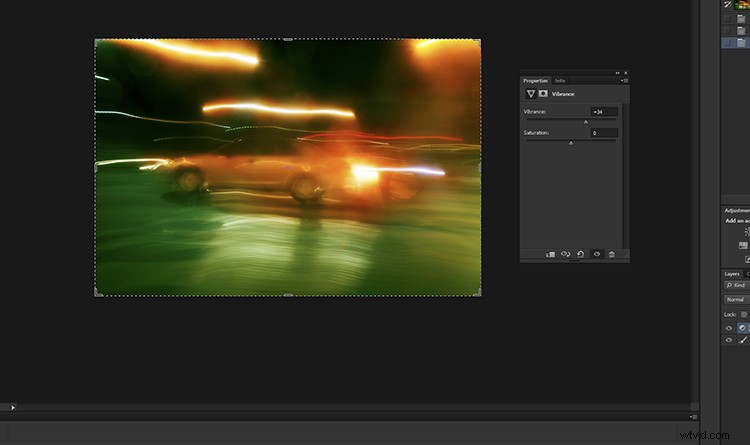Select the layer mask icon in Properties
The height and width of the screenshot is (445, 750).
point(543,94)
